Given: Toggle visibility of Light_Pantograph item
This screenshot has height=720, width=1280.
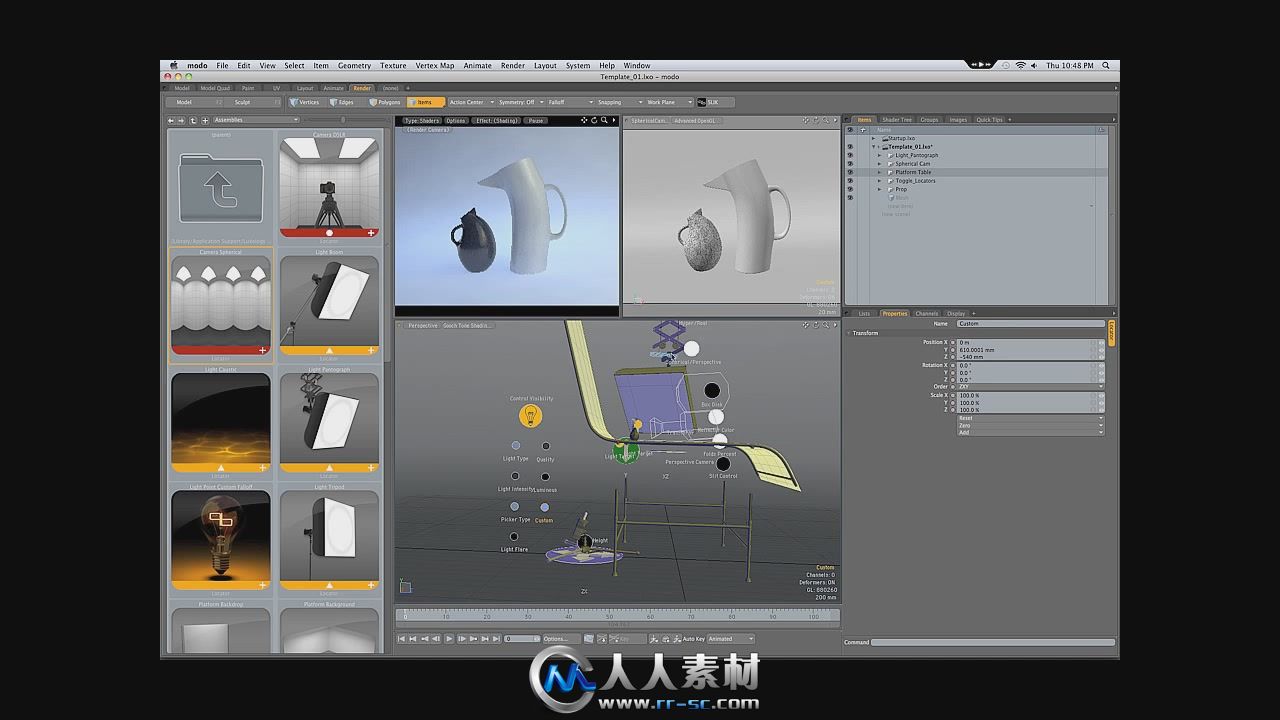Looking at the screenshot, I should click(850, 155).
